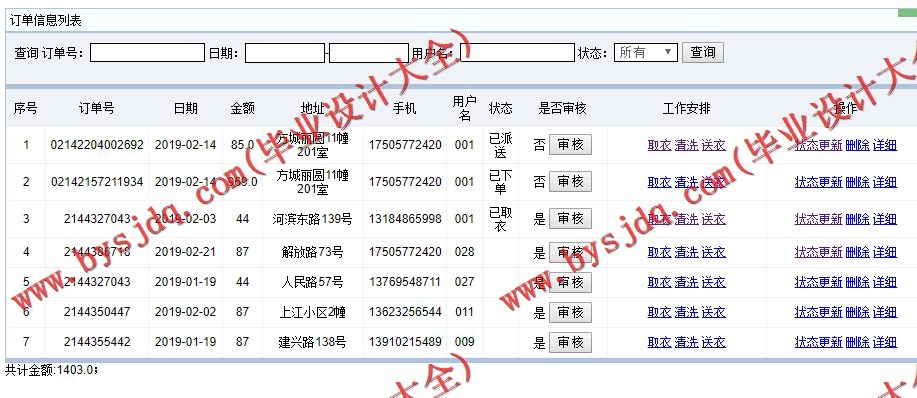This screenshot has height=398, width=917.
Task: Click 审核 button for 河滨东路139号 row
Action: pos(570,219)
